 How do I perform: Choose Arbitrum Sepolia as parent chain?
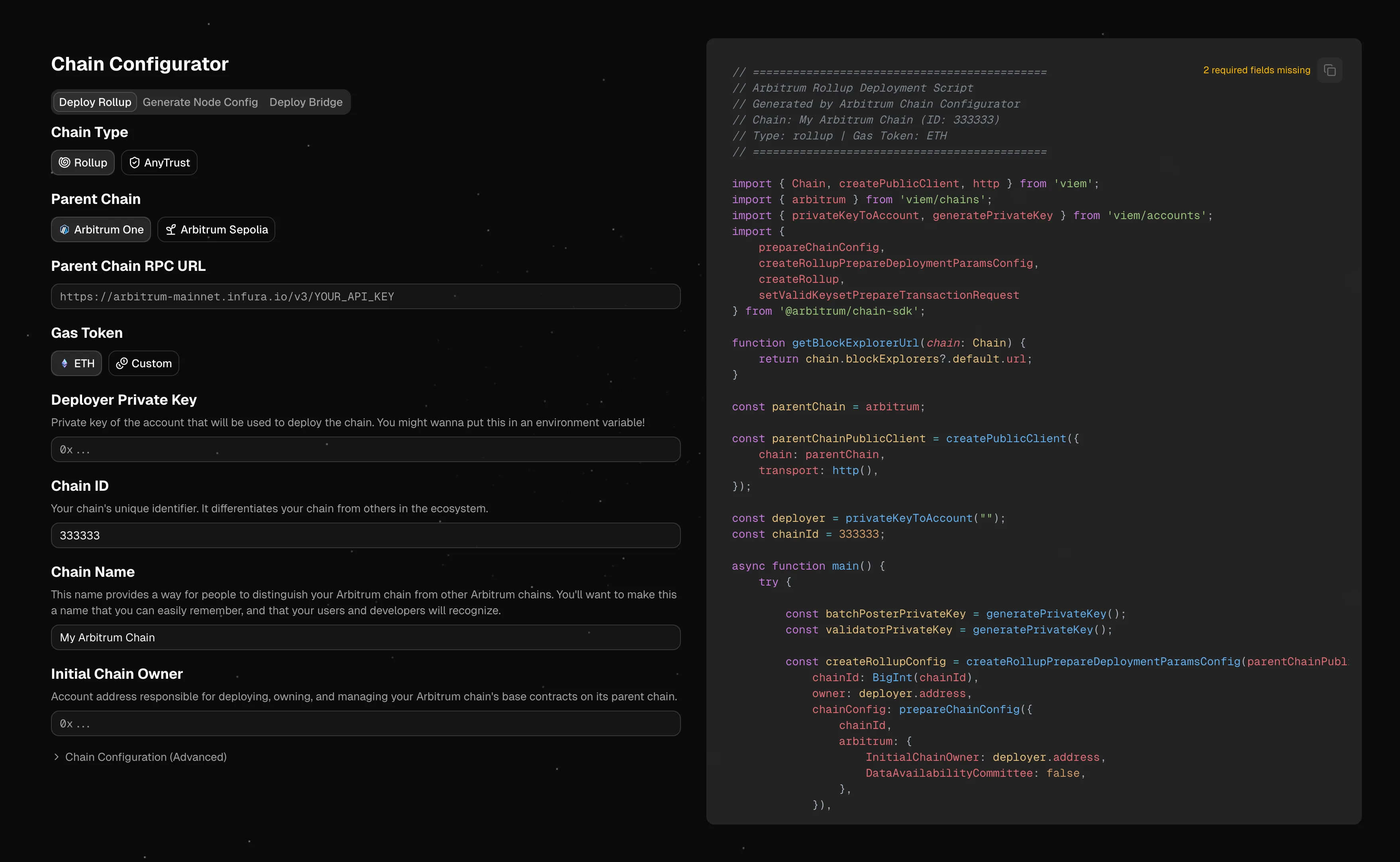[x=217, y=229]
